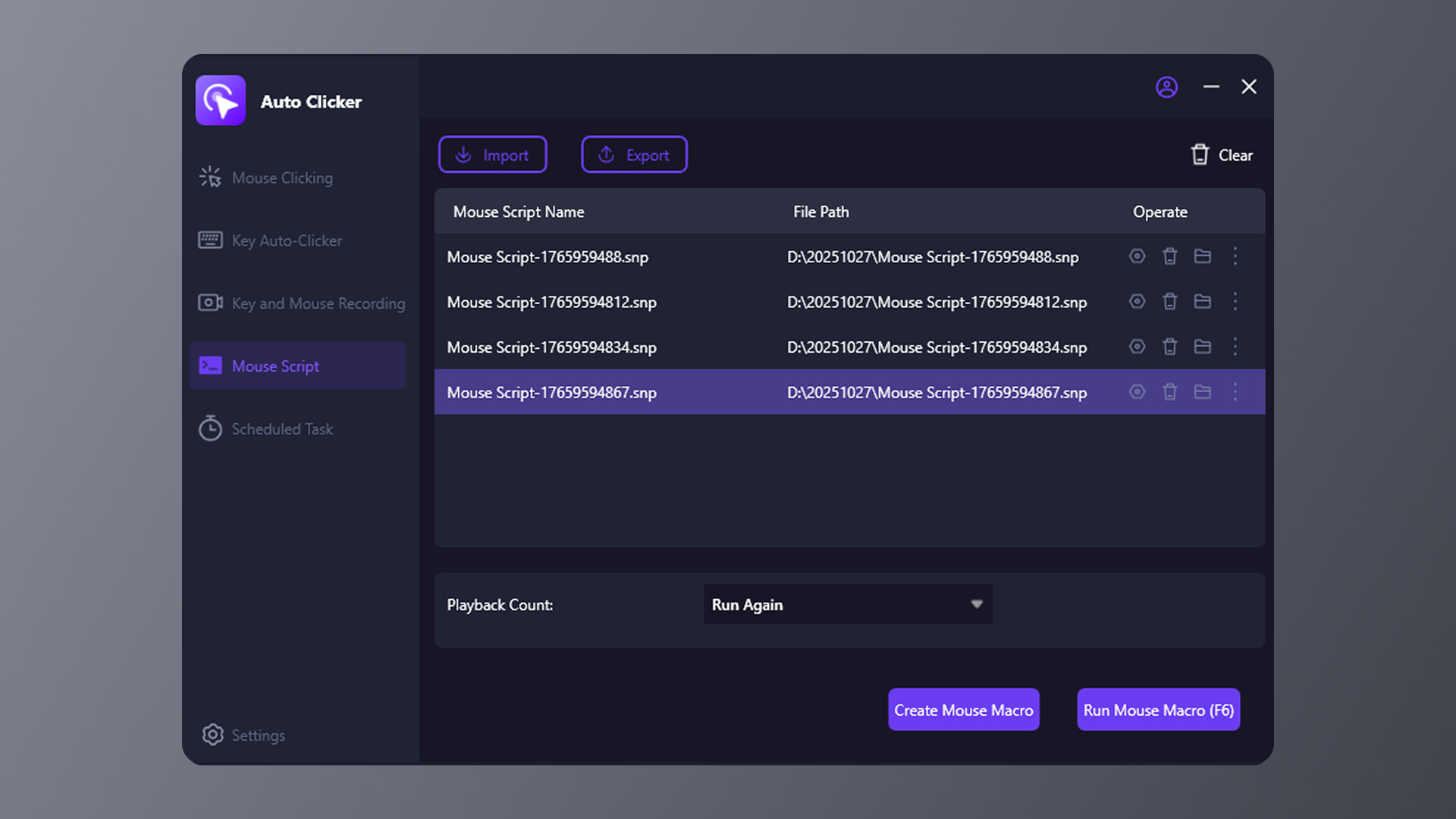Open more options for Mouse Script-17659594867.snp
Screen dimensions: 1456x819
pos(1235,392)
